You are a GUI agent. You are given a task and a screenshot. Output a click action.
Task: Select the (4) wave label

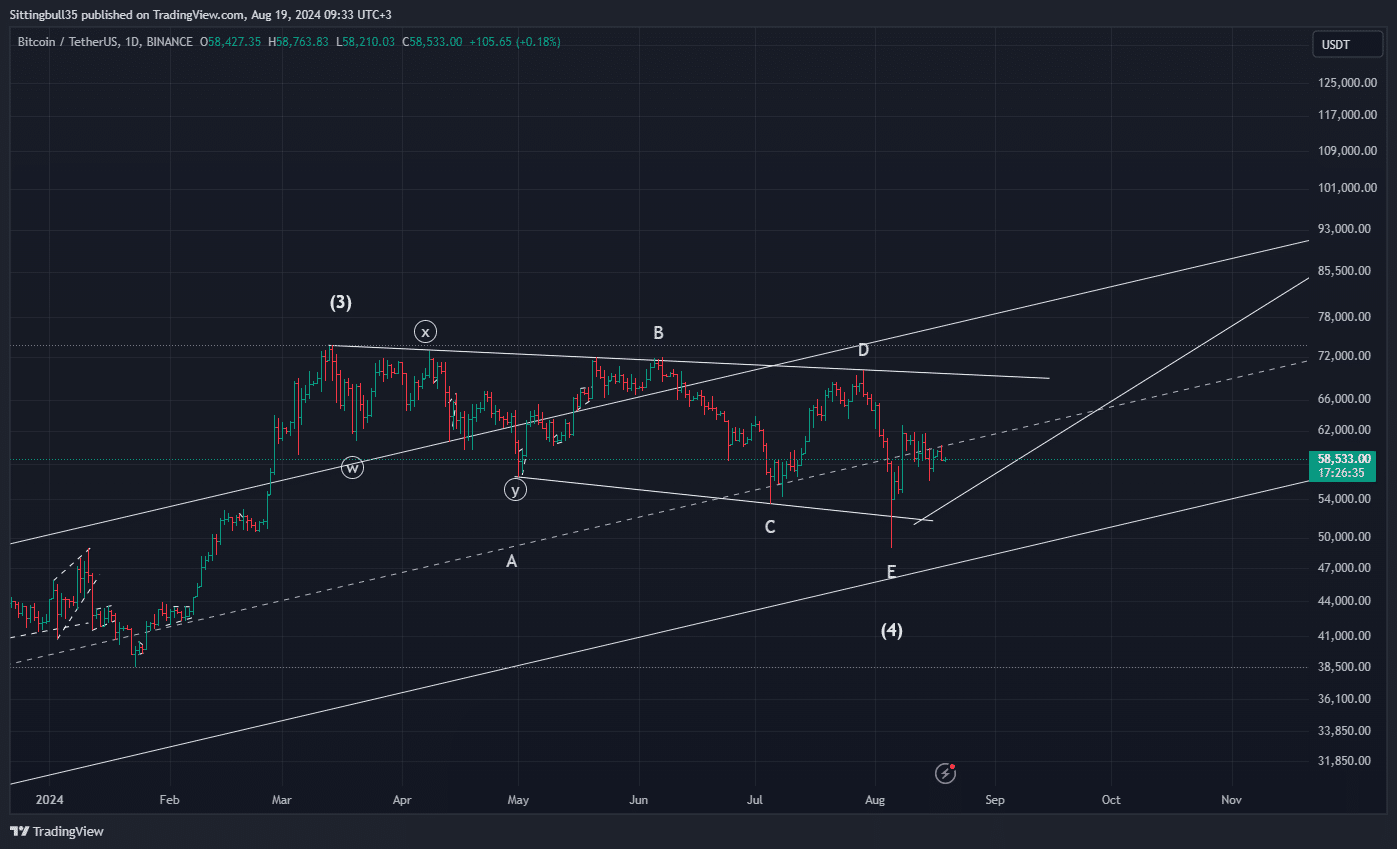[892, 630]
